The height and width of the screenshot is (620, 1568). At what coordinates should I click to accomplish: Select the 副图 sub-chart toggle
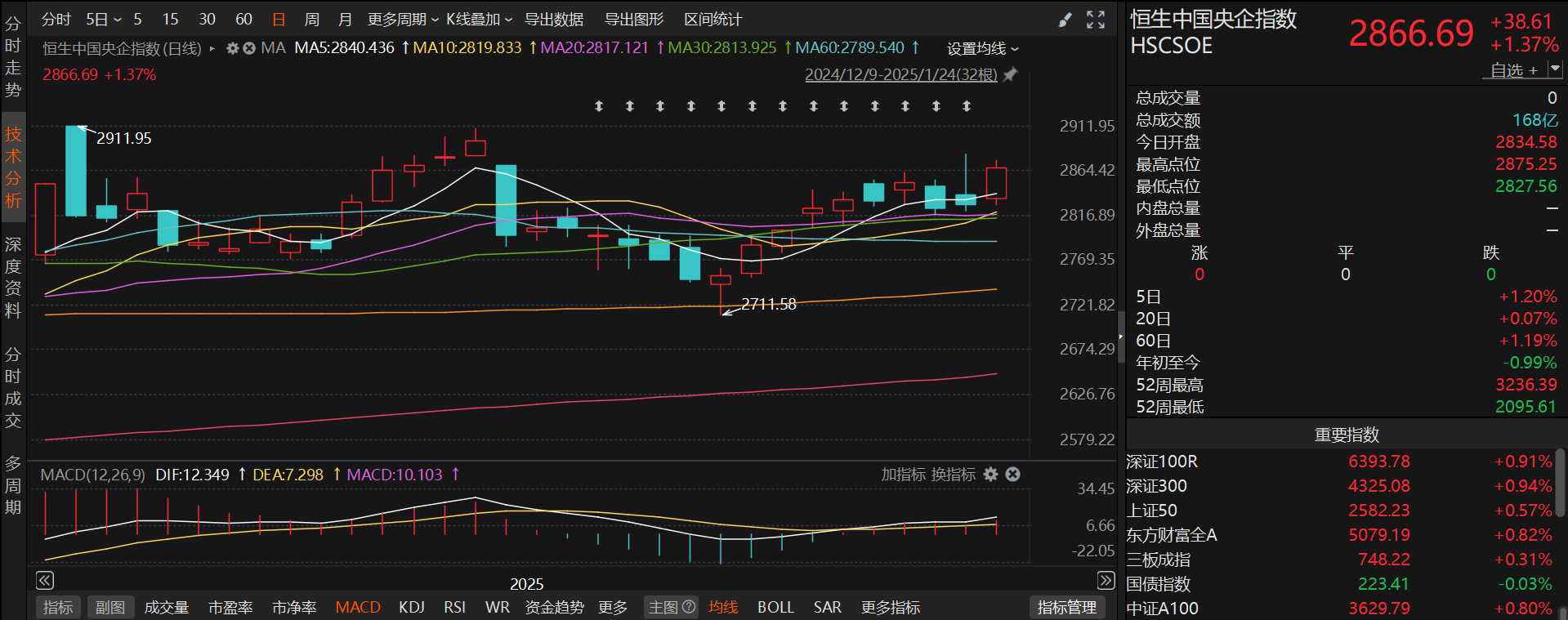coord(110,607)
